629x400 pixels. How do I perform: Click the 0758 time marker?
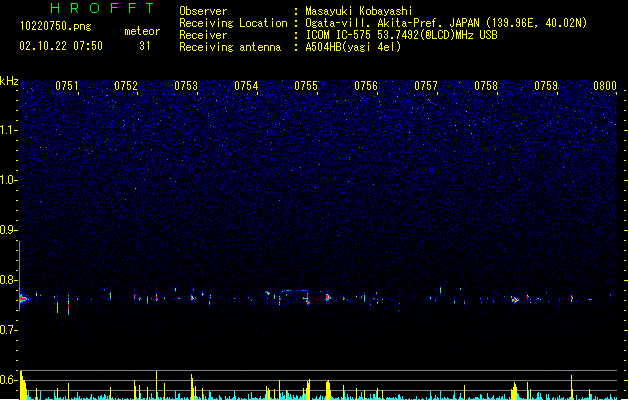(x=486, y=86)
